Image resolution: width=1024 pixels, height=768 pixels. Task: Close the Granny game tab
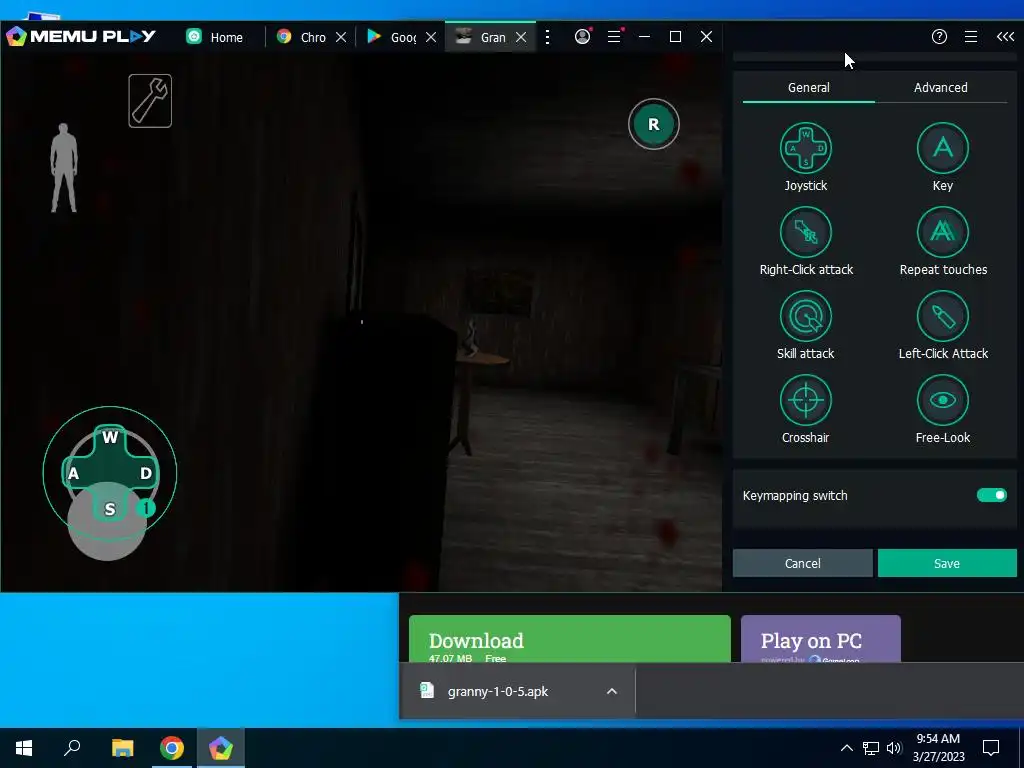tap(521, 37)
